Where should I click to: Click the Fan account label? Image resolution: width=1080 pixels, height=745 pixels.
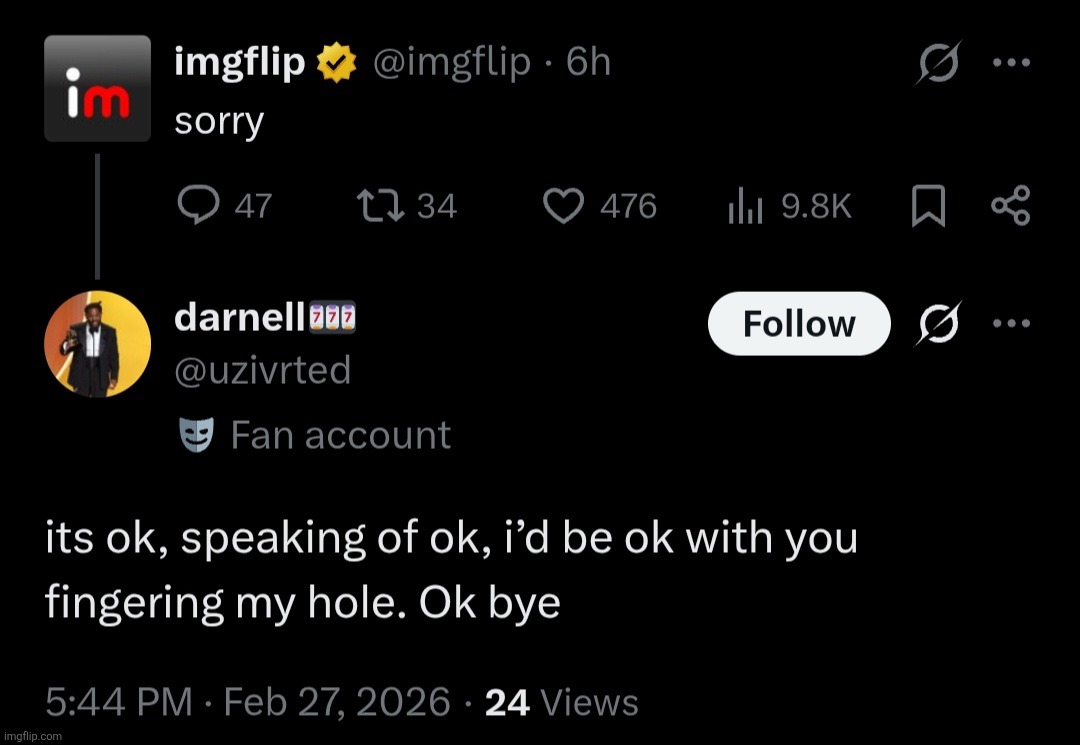click(340, 435)
